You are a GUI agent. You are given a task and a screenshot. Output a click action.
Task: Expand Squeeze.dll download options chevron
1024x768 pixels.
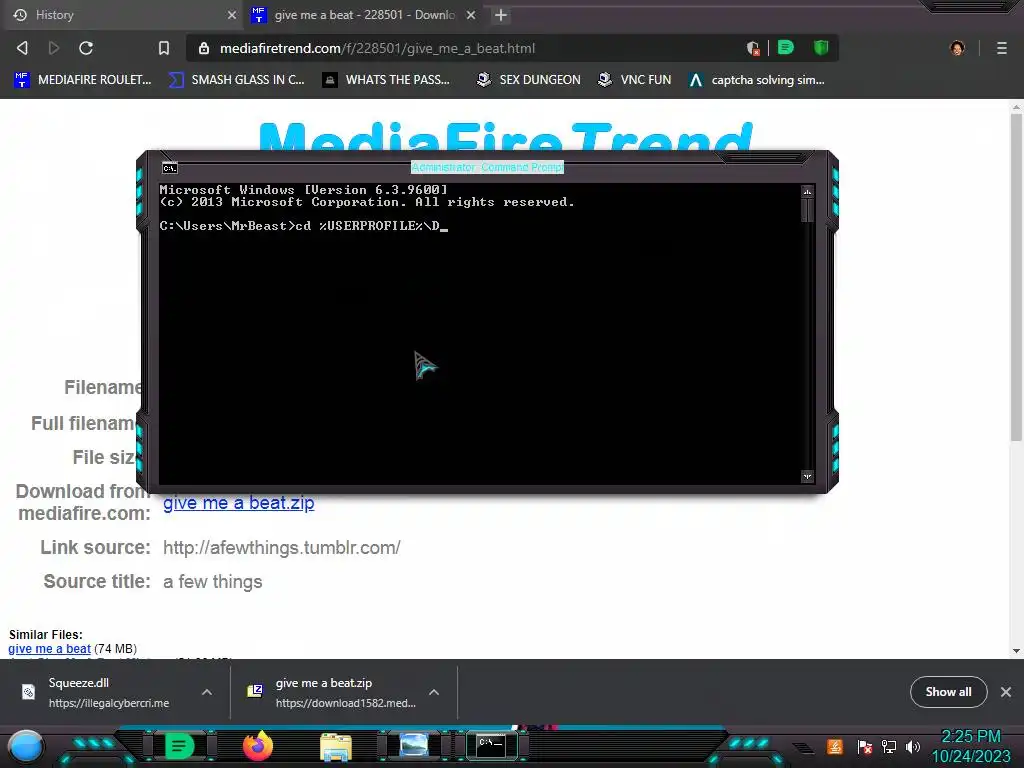point(206,692)
